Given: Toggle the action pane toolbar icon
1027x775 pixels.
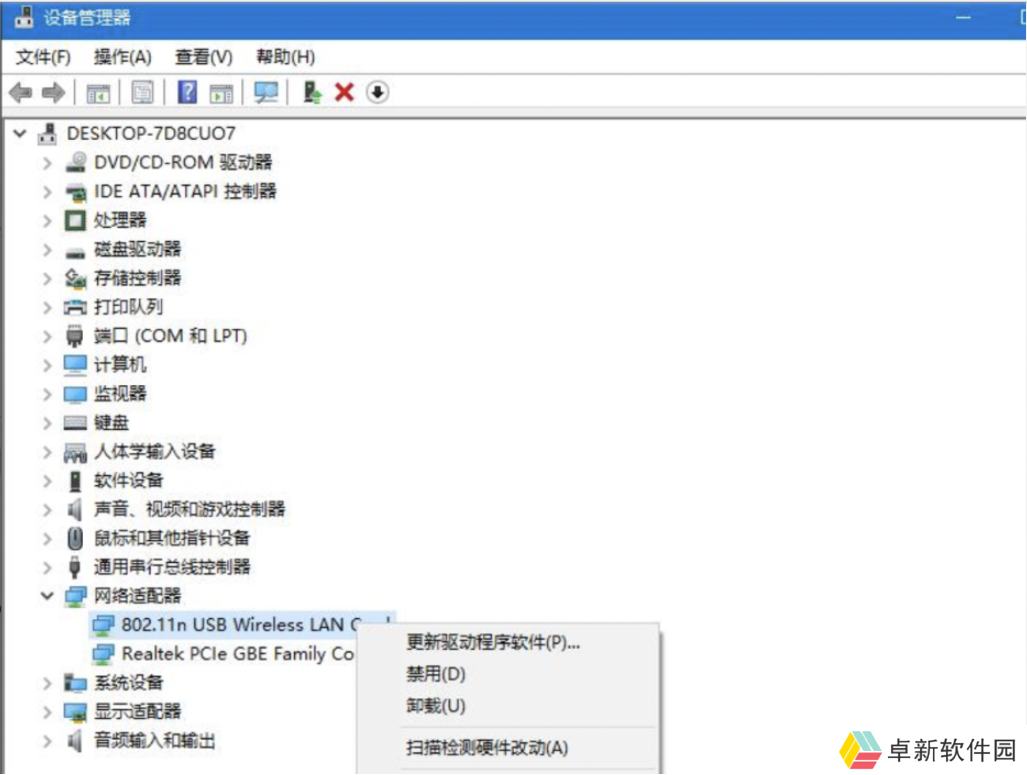Looking at the screenshot, I should pos(221,93).
